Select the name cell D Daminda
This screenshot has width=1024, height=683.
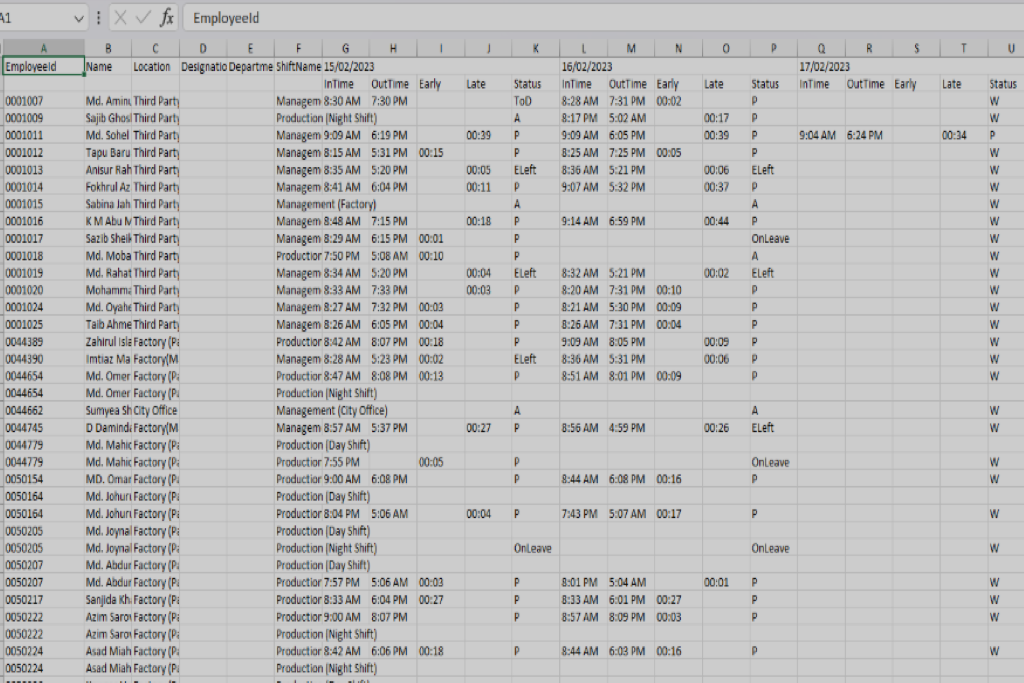[x=108, y=428]
